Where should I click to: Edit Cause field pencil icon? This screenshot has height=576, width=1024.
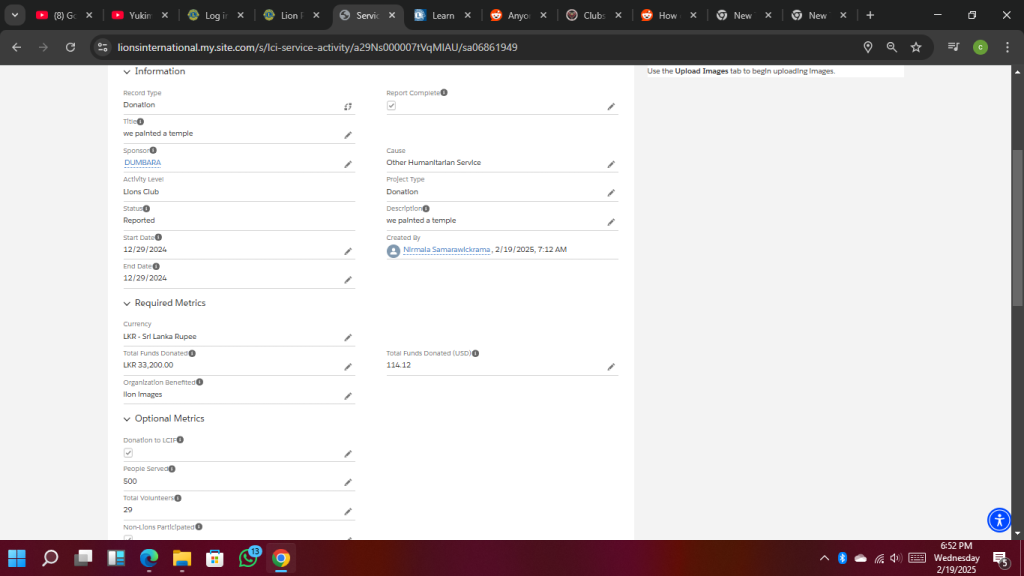pyautogui.click(x=611, y=165)
